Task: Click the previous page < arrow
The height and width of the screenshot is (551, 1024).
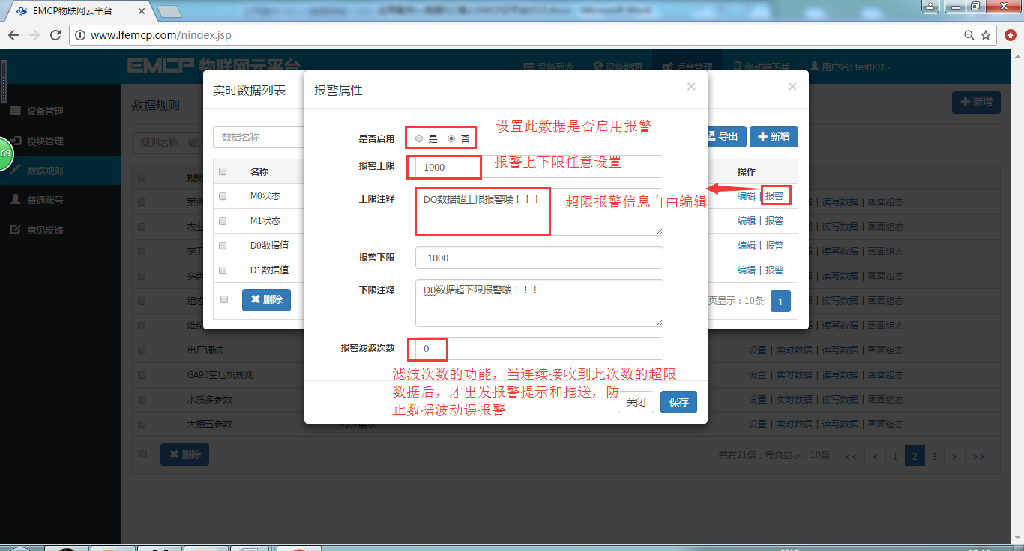Action: [875, 456]
